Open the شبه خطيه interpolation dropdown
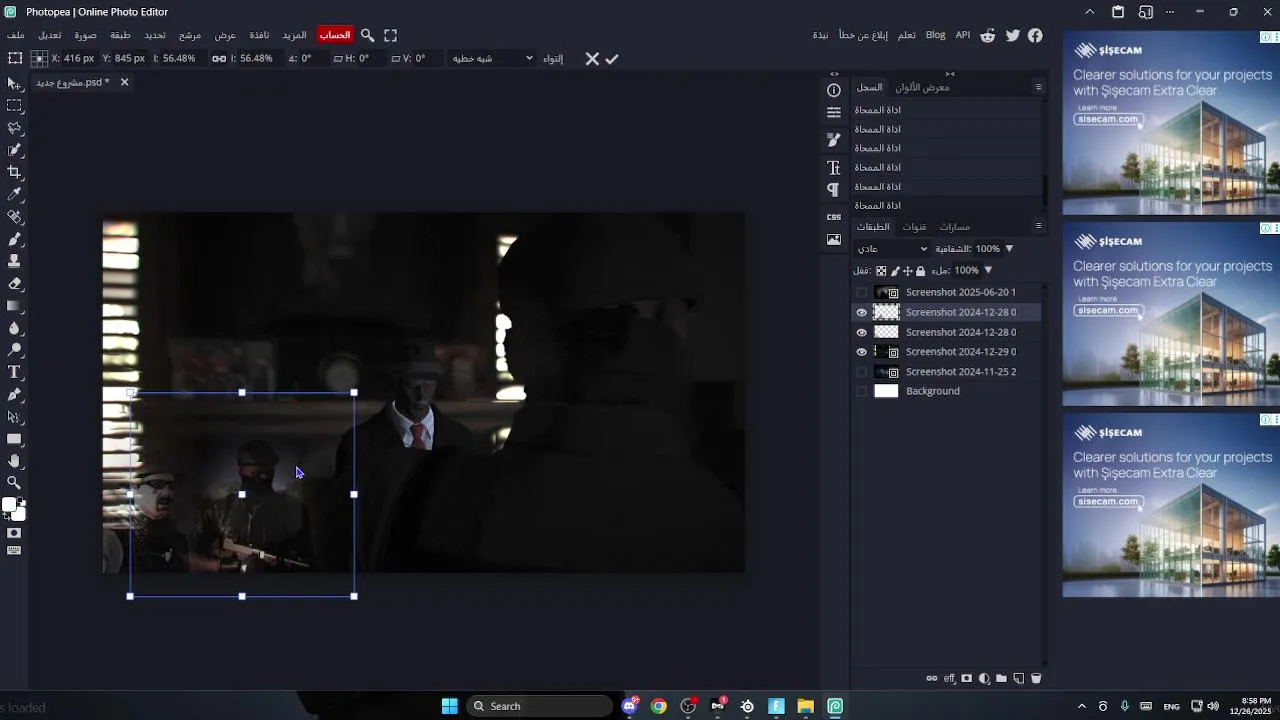The height and width of the screenshot is (720, 1280). pos(492,59)
